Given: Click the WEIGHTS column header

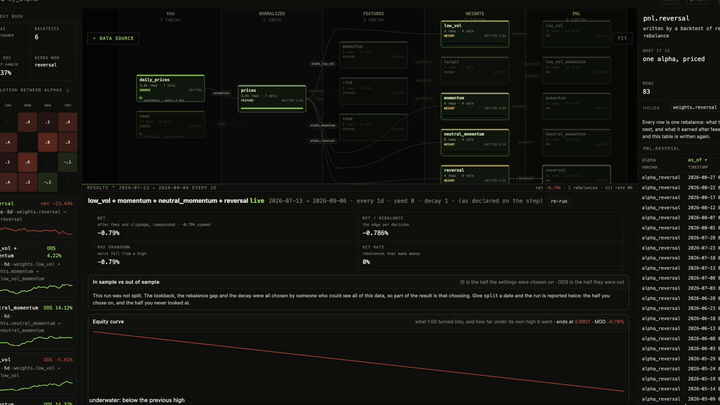Looking at the screenshot, I should pyautogui.click(x=475, y=14).
